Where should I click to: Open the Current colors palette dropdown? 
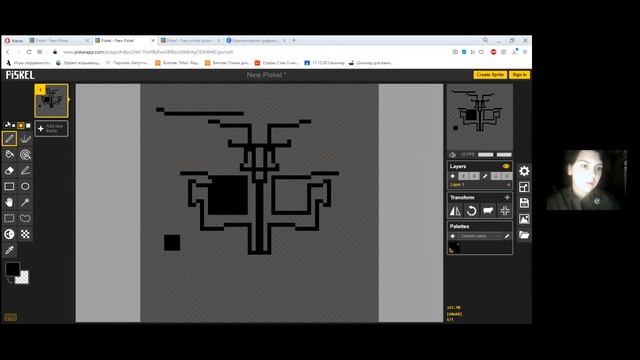[480, 236]
